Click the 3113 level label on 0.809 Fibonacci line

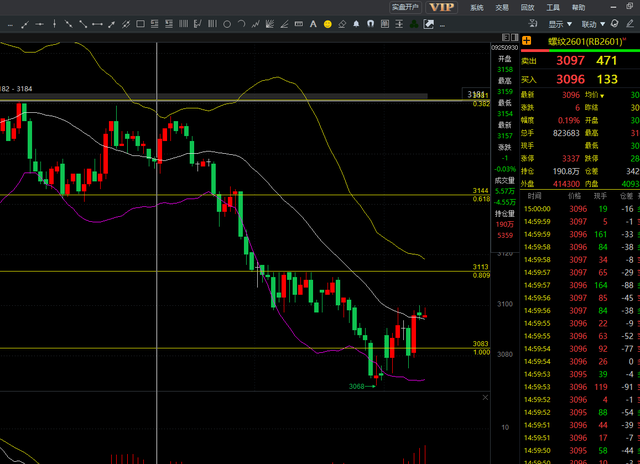(480, 267)
